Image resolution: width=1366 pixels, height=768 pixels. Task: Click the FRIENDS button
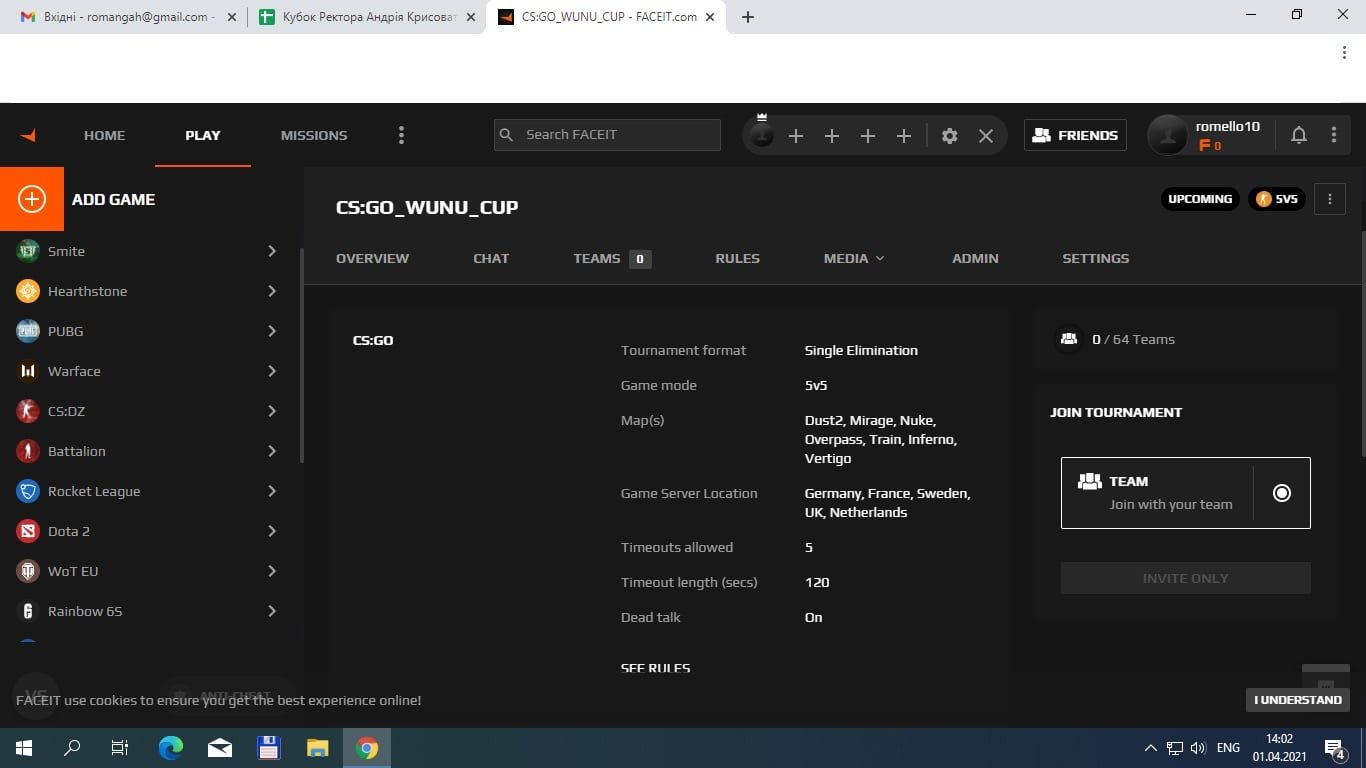1075,135
